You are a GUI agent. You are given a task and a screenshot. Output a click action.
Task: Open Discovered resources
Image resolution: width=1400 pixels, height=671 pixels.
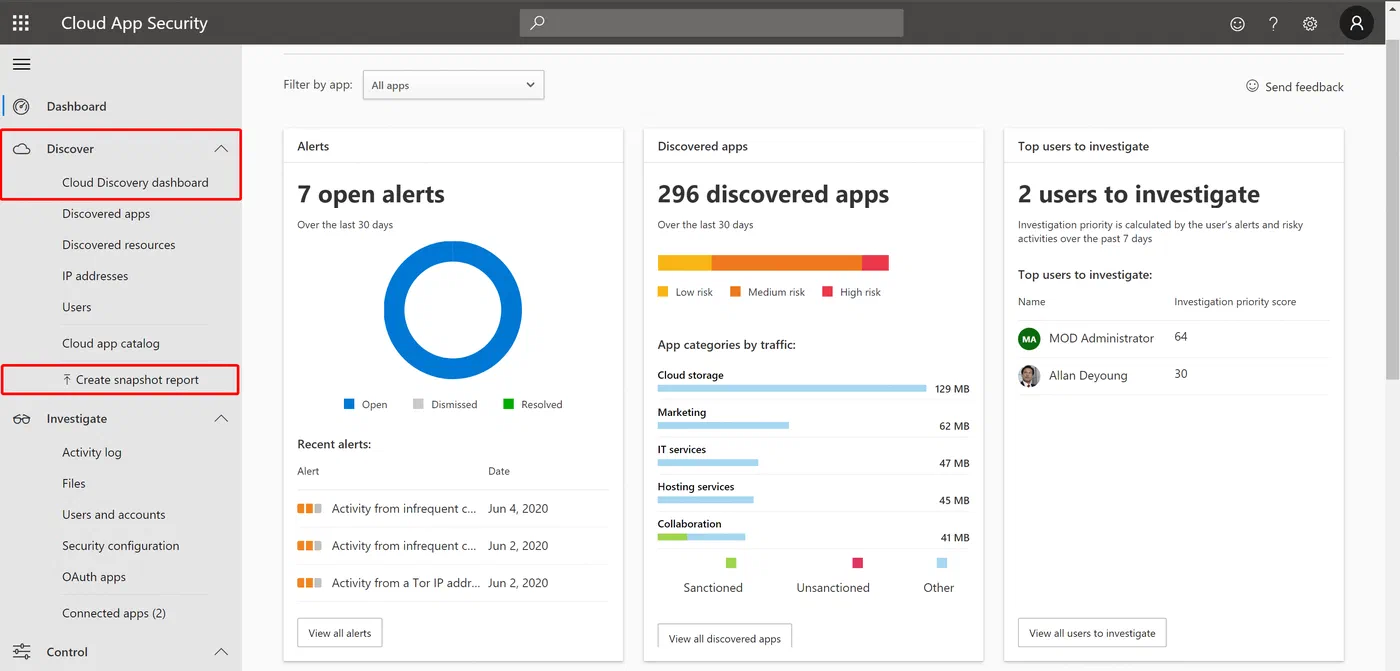pyautogui.click(x=118, y=245)
